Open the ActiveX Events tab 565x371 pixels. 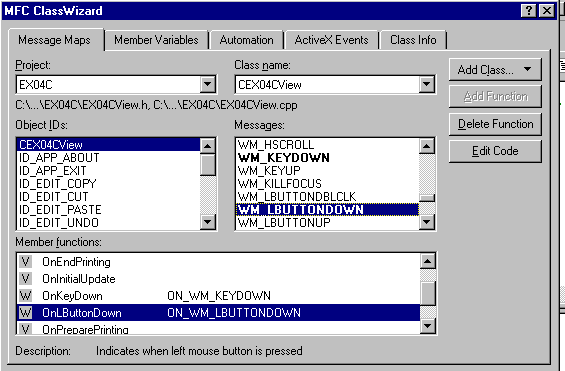tap(331, 40)
